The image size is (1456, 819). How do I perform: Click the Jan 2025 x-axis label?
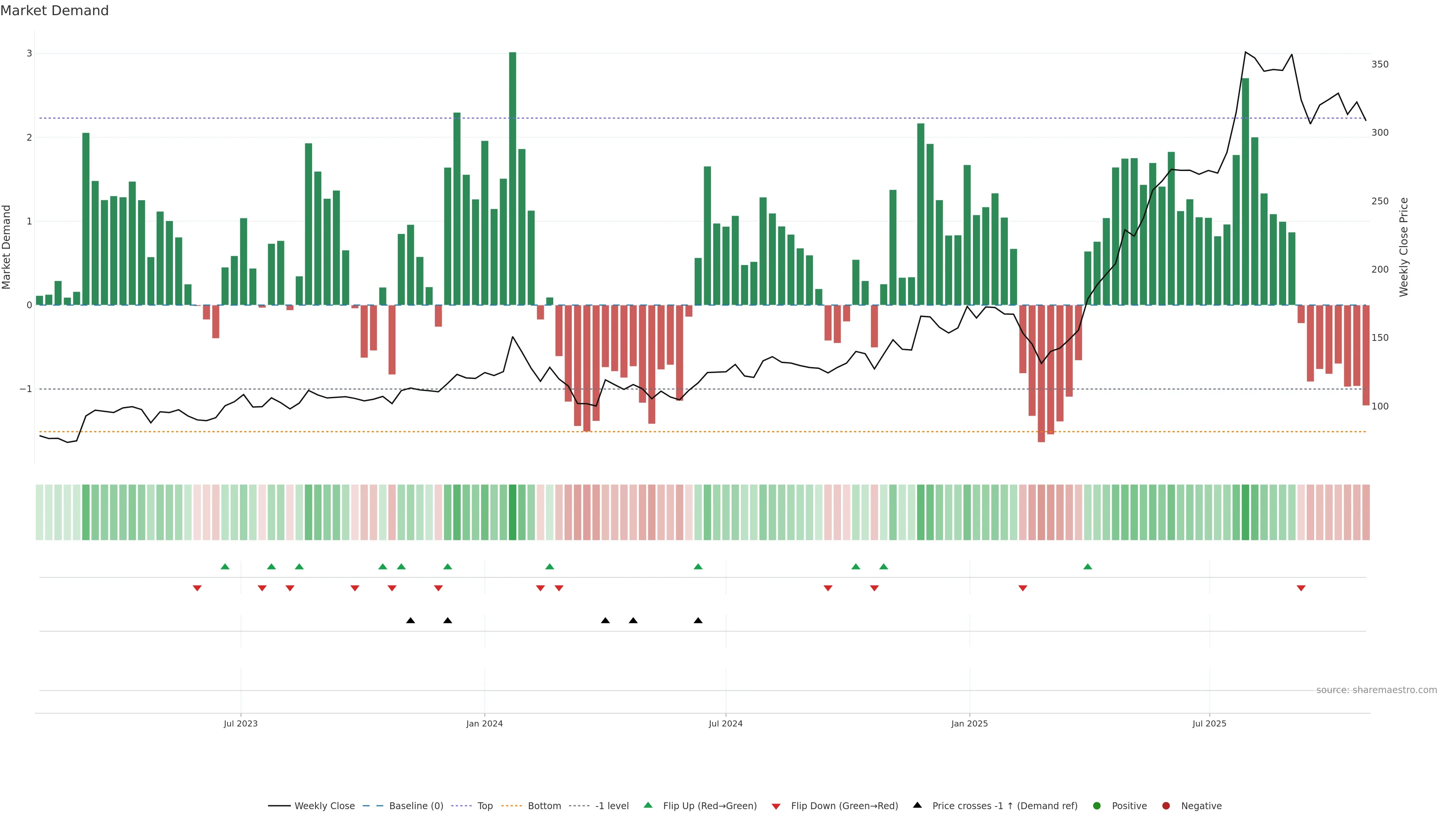(970, 723)
